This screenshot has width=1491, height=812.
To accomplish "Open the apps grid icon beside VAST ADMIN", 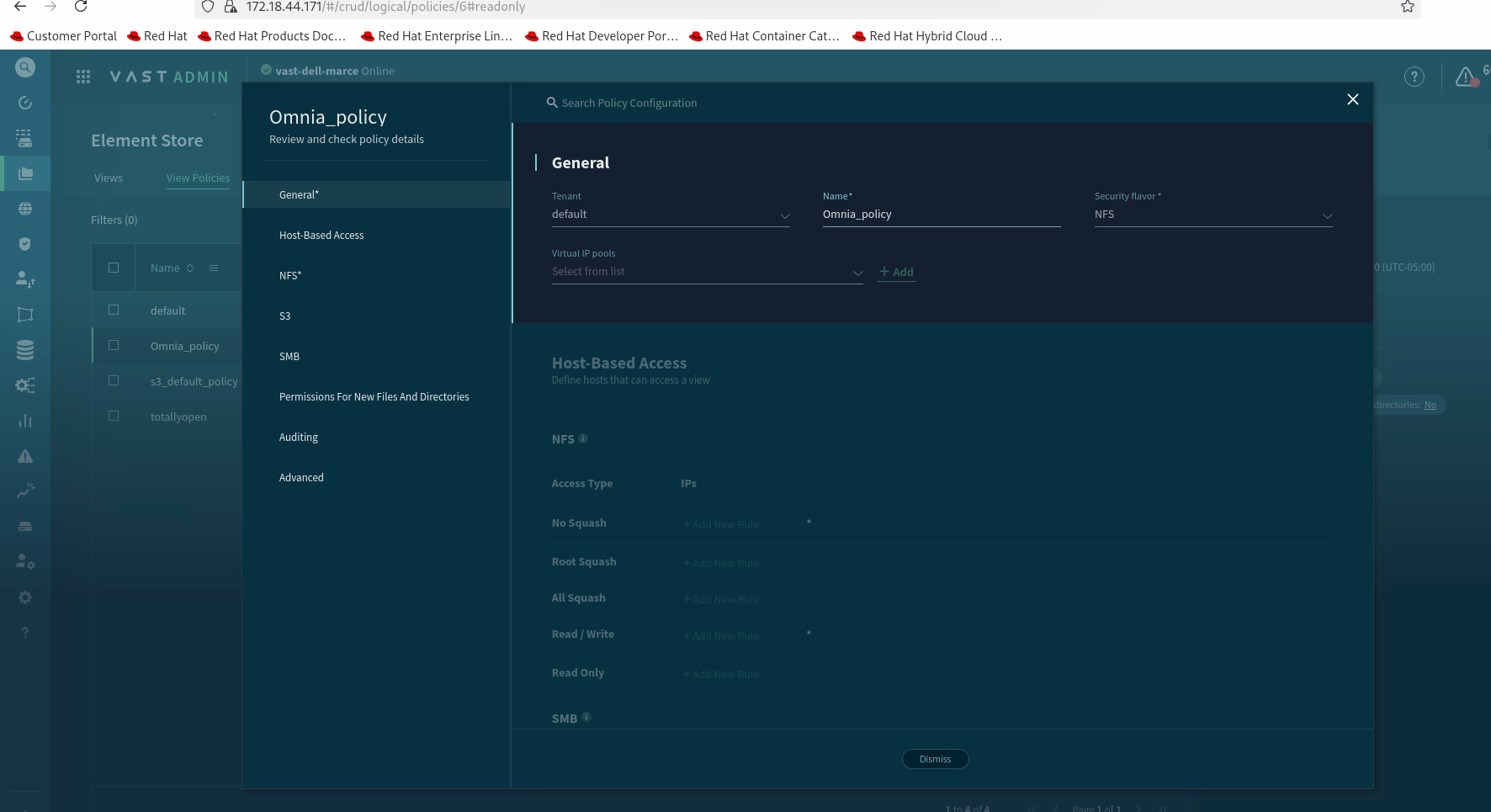I will pyautogui.click(x=83, y=77).
